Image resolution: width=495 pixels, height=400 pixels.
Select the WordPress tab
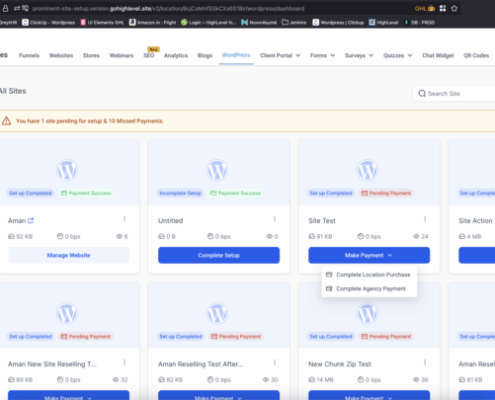236,55
